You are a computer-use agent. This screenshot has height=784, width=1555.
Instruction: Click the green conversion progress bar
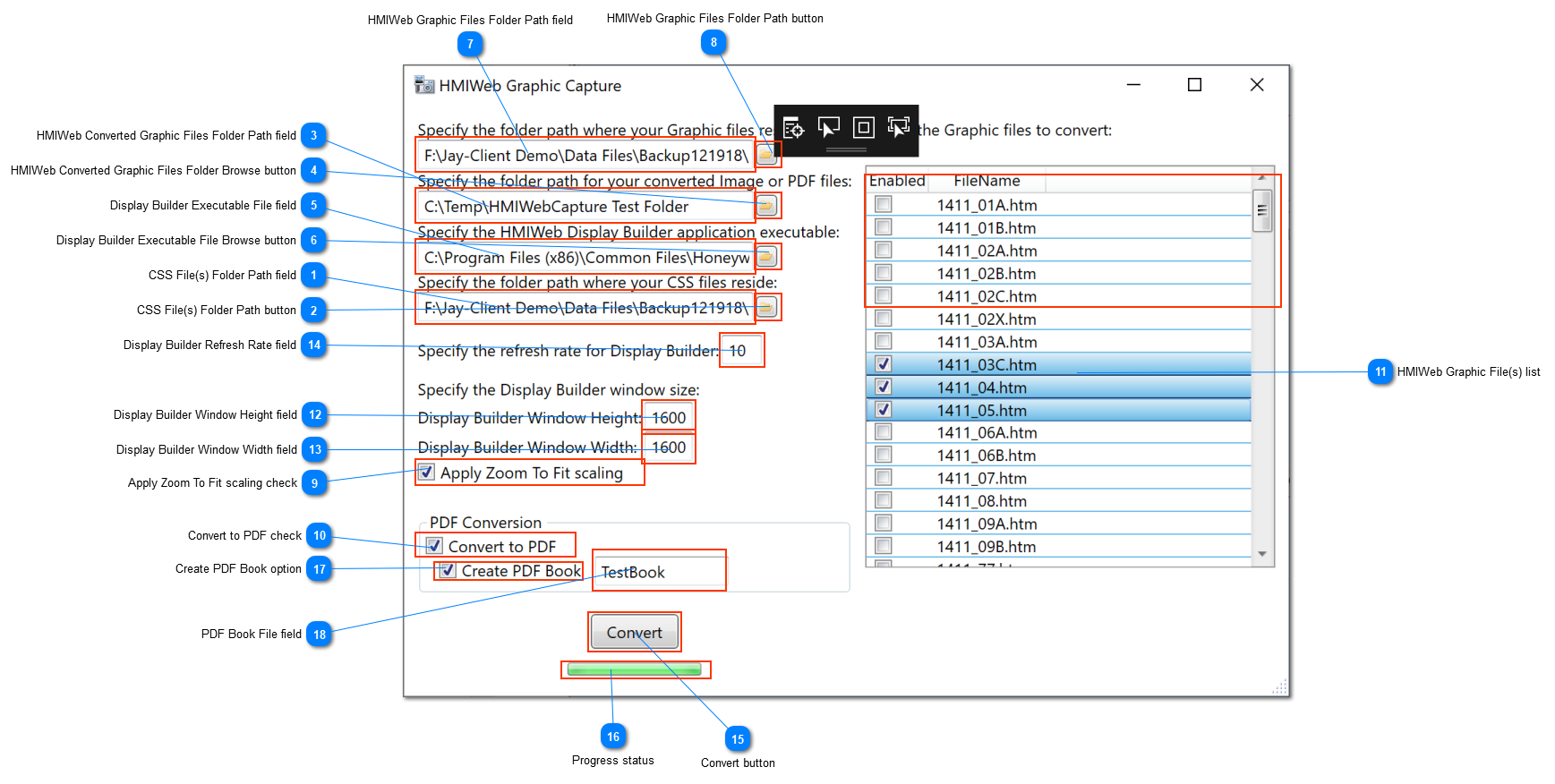point(635,669)
